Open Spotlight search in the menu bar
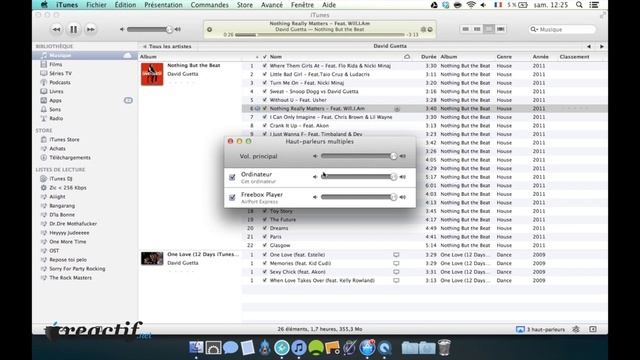Screen dimensions: 640x360 click(579, 5)
